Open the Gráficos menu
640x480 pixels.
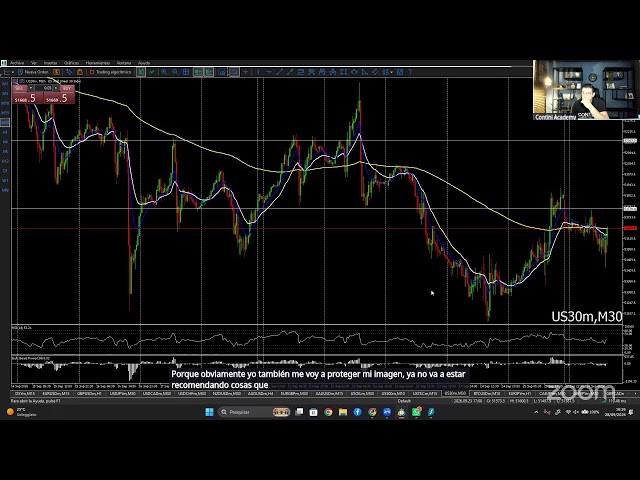click(71, 63)
